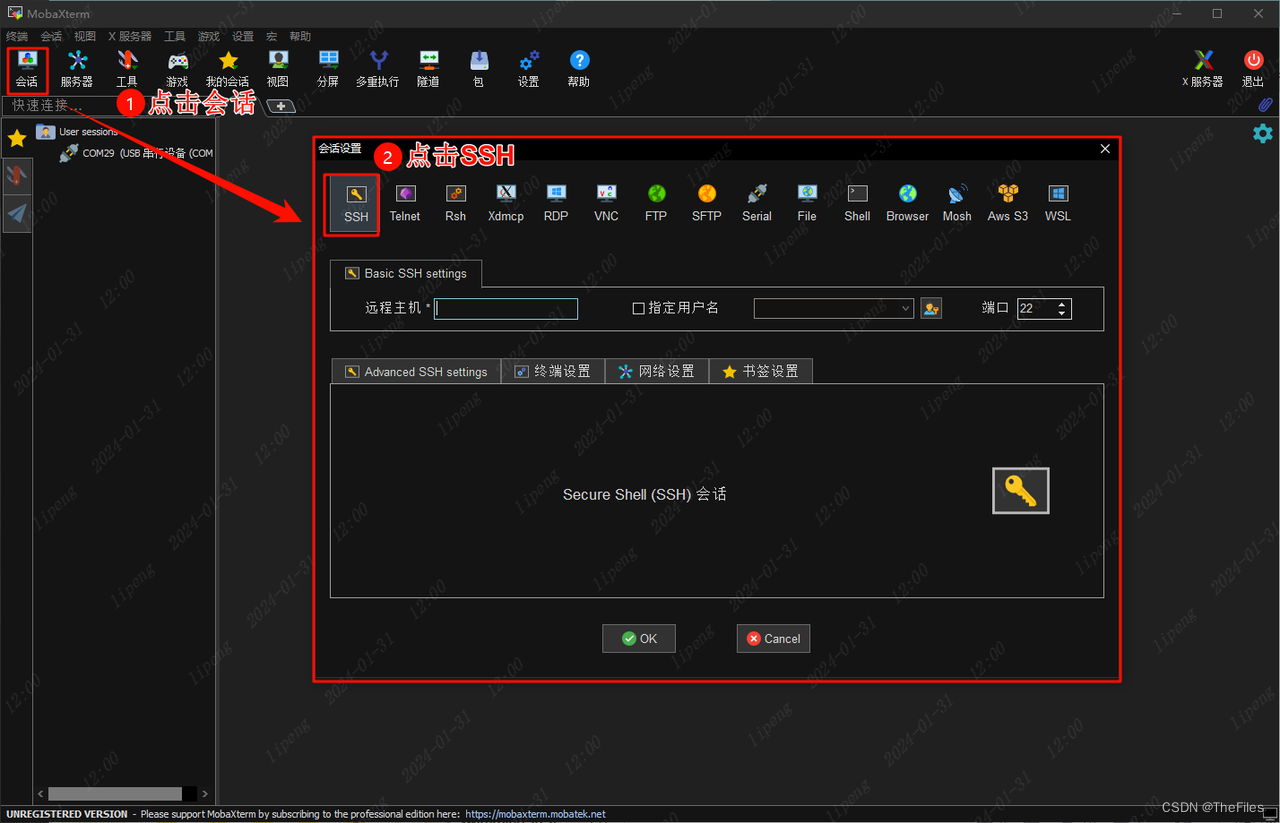Cancel the session settings dialog
This screenshot has width=1280, height=823.
click(x=773, y=638)
